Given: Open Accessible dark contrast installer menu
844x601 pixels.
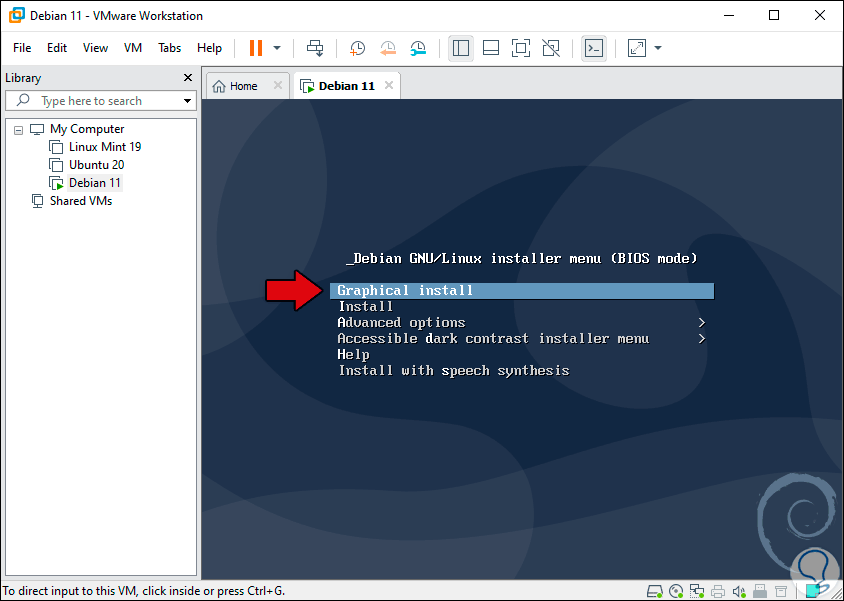Looking at the screenshot, I should [493, 339].
